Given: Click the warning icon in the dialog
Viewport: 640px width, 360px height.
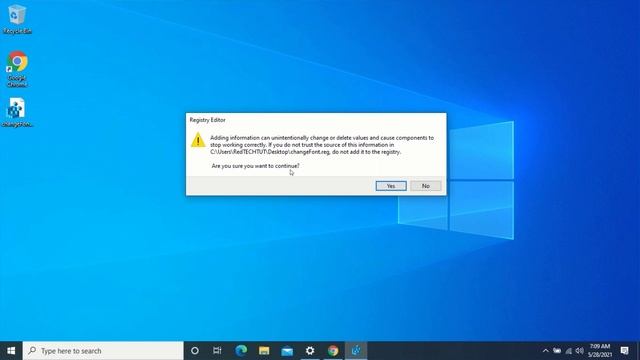Looking at the screenshot, I should [x=198, y=140].
